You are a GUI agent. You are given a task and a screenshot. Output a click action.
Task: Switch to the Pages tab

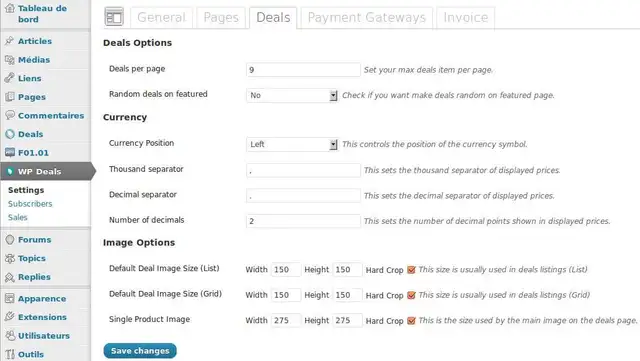(x=221, y=18)
